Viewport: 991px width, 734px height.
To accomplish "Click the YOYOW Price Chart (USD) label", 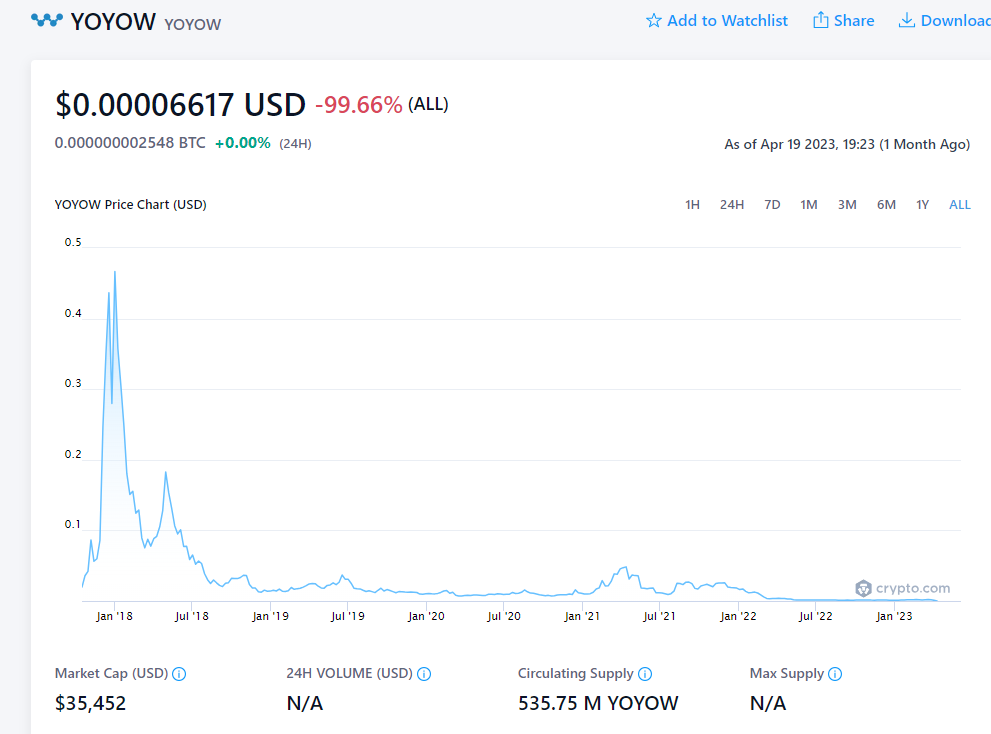I will pos(130,205).
